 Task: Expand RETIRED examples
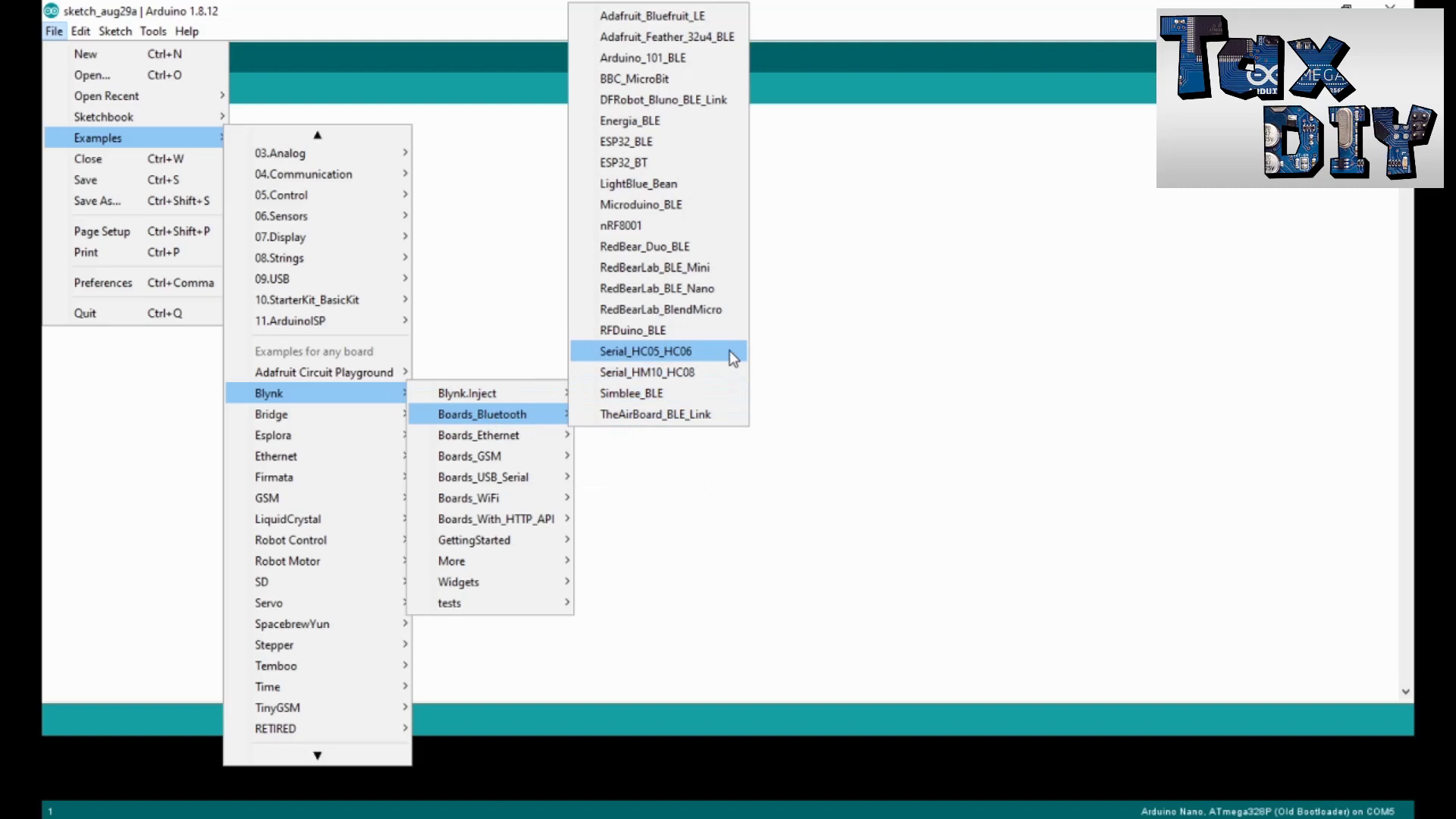coord(318,729)
